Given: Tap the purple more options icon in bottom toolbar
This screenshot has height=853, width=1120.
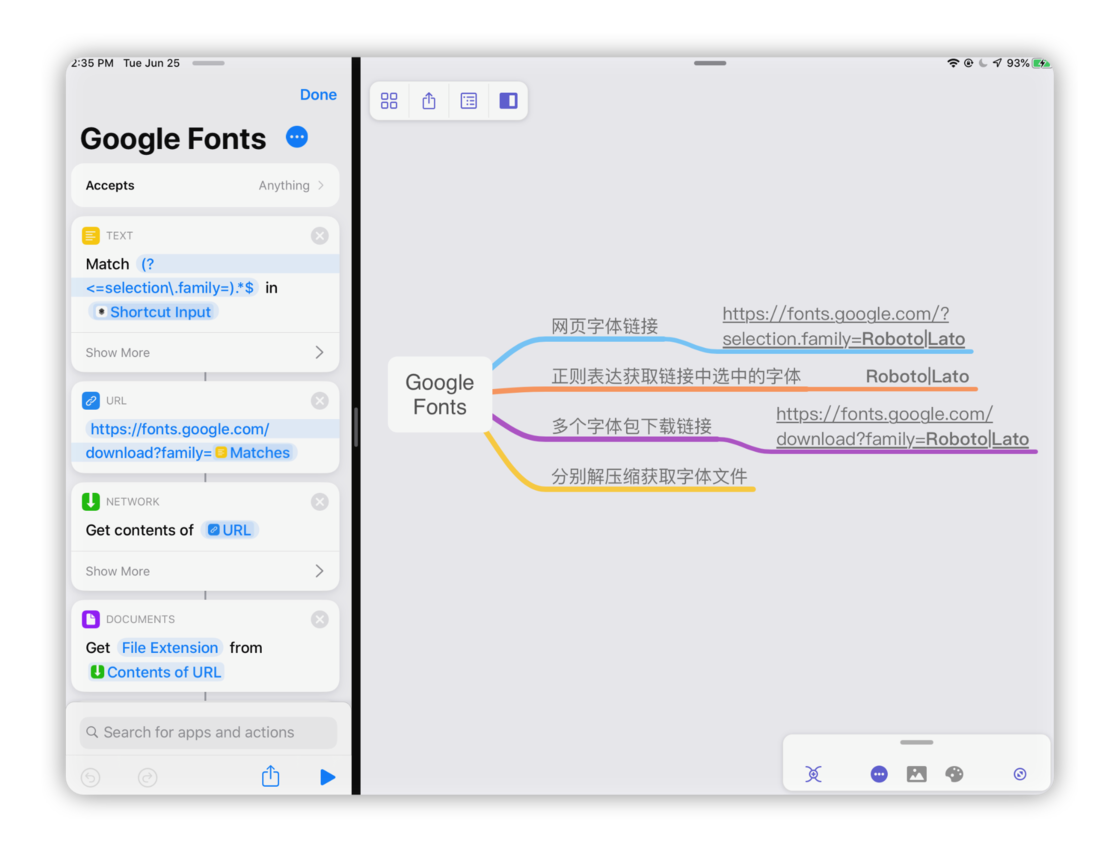Looking at the screenshot, I should tap(879, 774).
